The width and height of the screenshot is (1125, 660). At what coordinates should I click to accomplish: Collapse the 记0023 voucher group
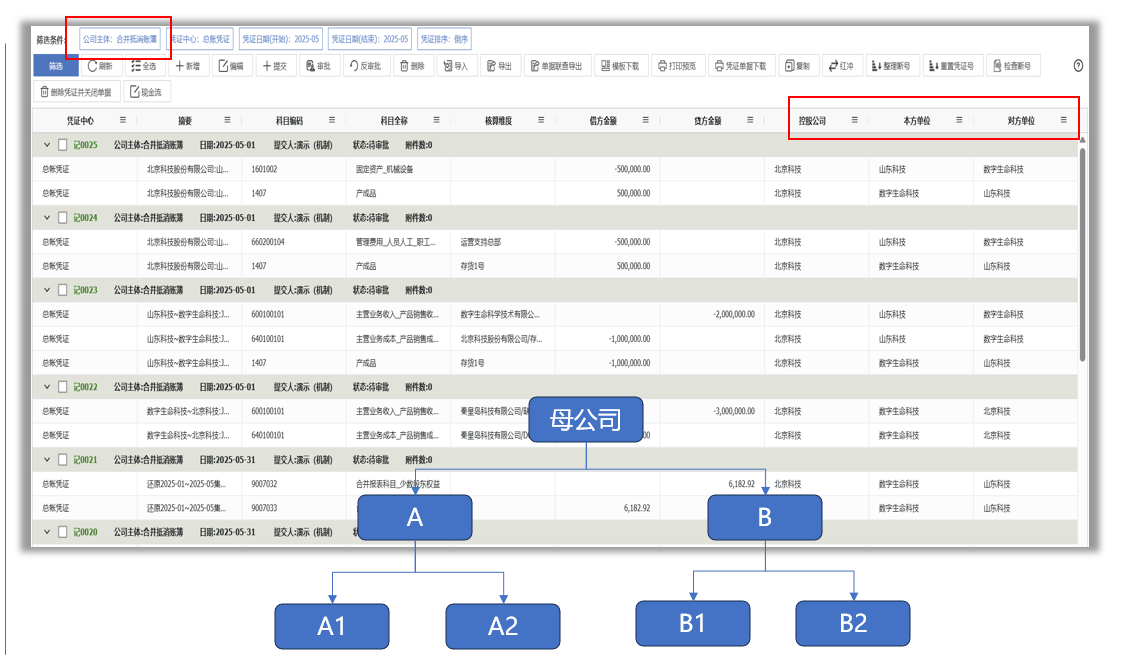pos(47,290)
